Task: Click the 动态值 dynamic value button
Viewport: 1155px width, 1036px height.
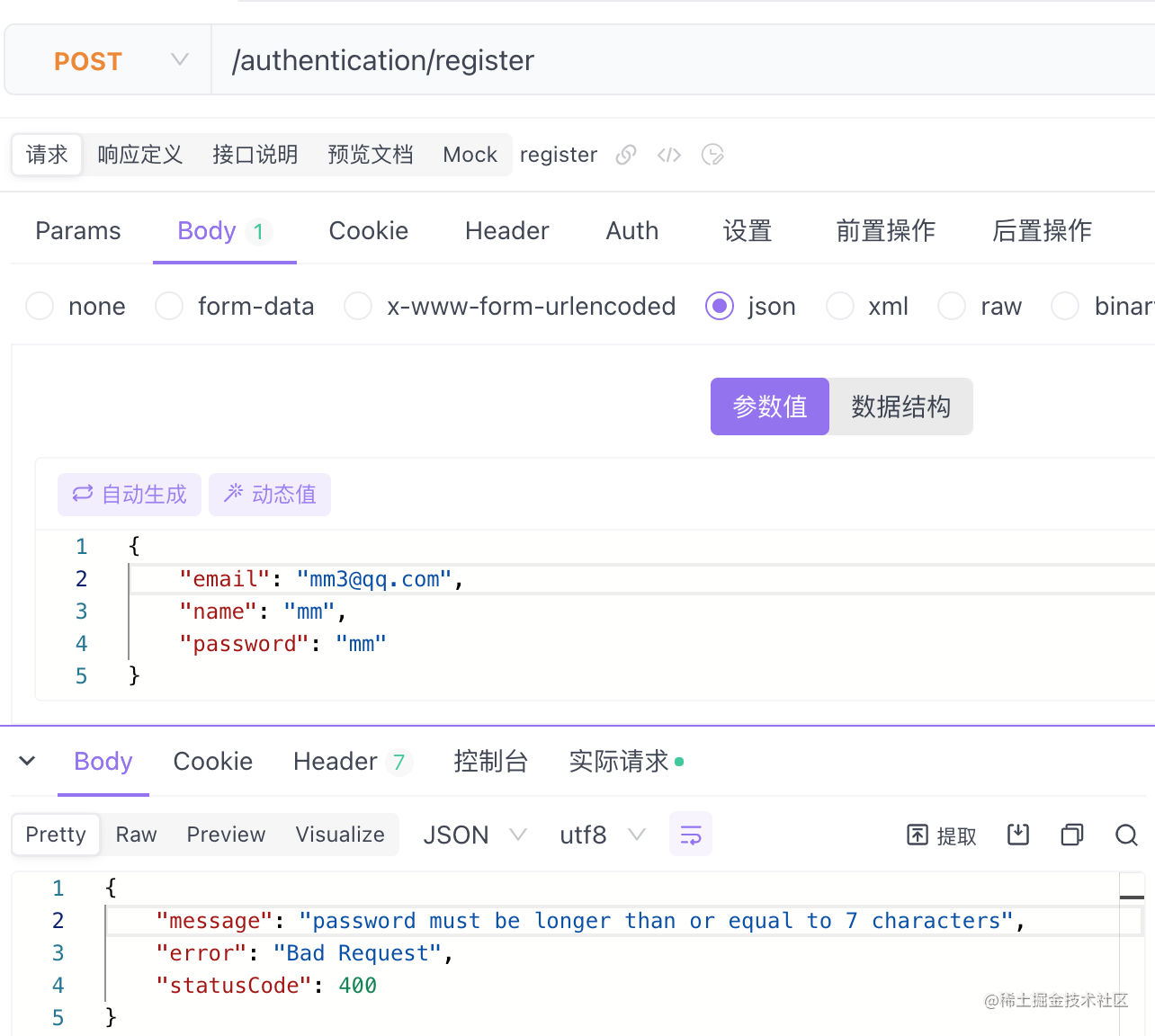Action: (x=270, y=495)
